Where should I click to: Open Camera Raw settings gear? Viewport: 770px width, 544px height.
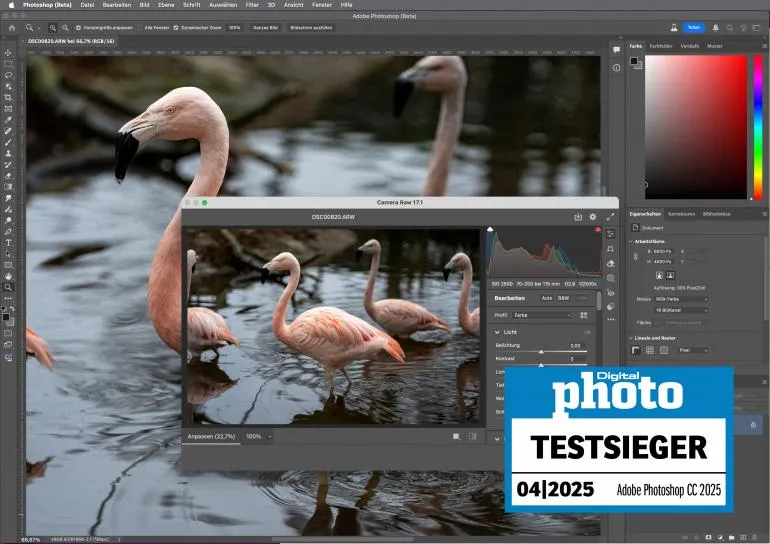(593, 217)
